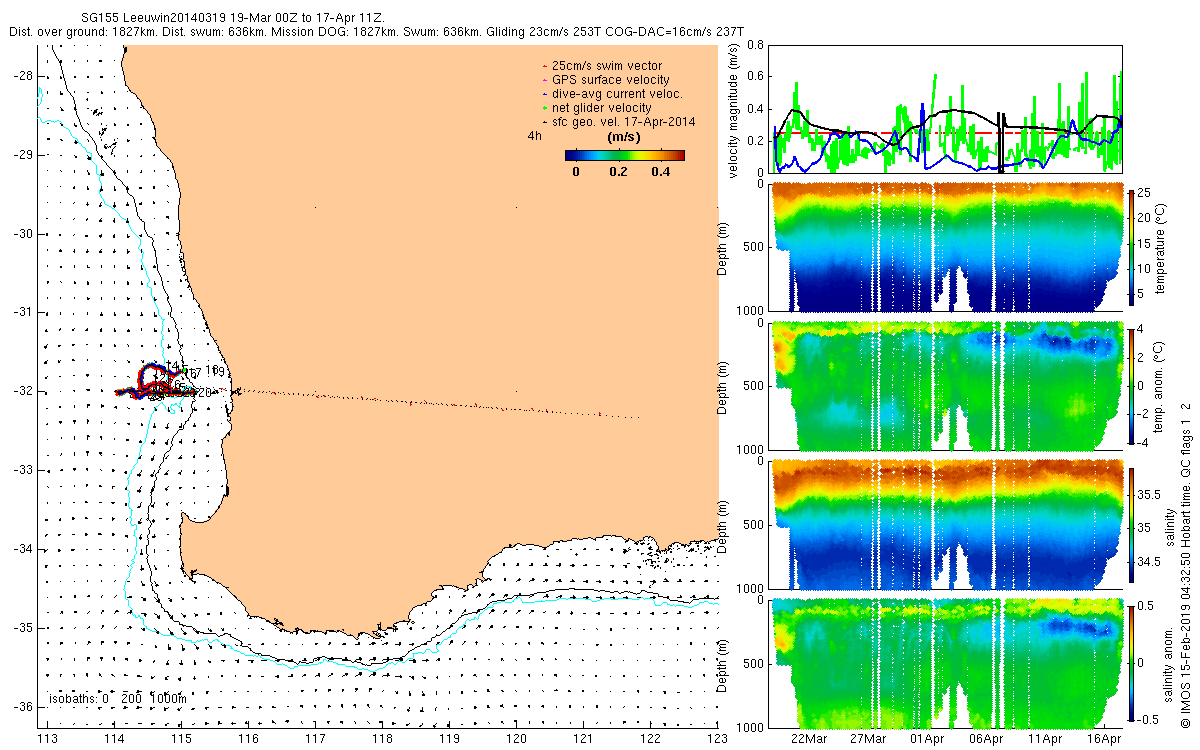Viewport: 1200px width, 750px height.
Task: Click the '113' longitude tick label
Action: [46, 738]
